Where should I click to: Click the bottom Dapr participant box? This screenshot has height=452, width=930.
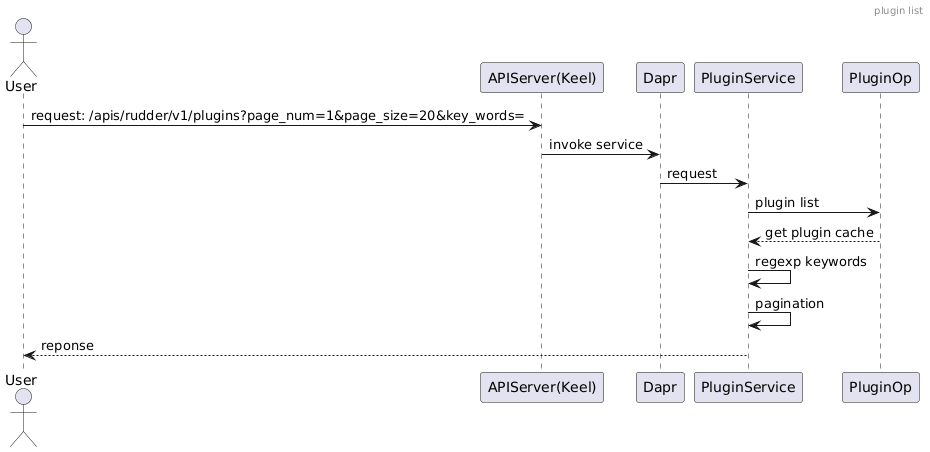coord(659,388)
